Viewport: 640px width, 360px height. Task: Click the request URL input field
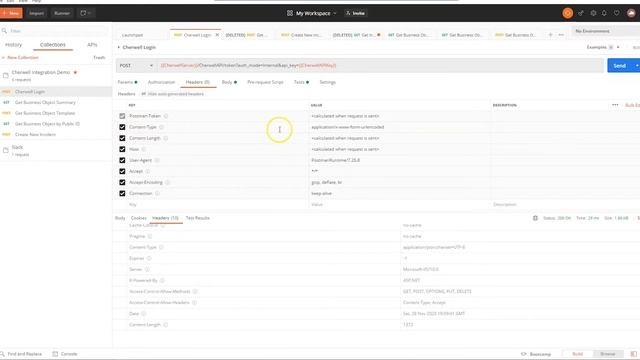tap(380, 65)
